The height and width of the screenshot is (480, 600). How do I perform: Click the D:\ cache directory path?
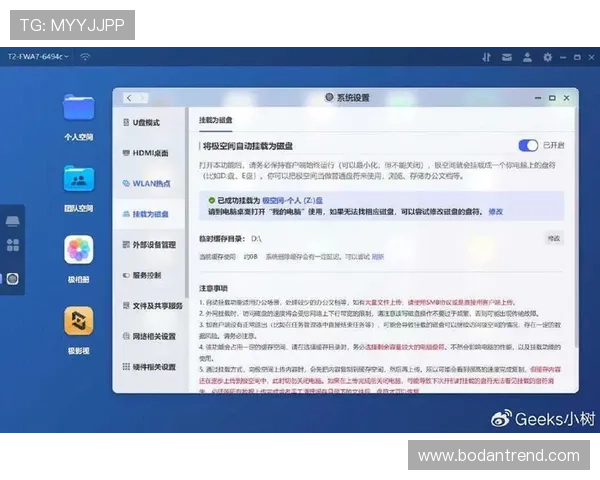point(256,239)
